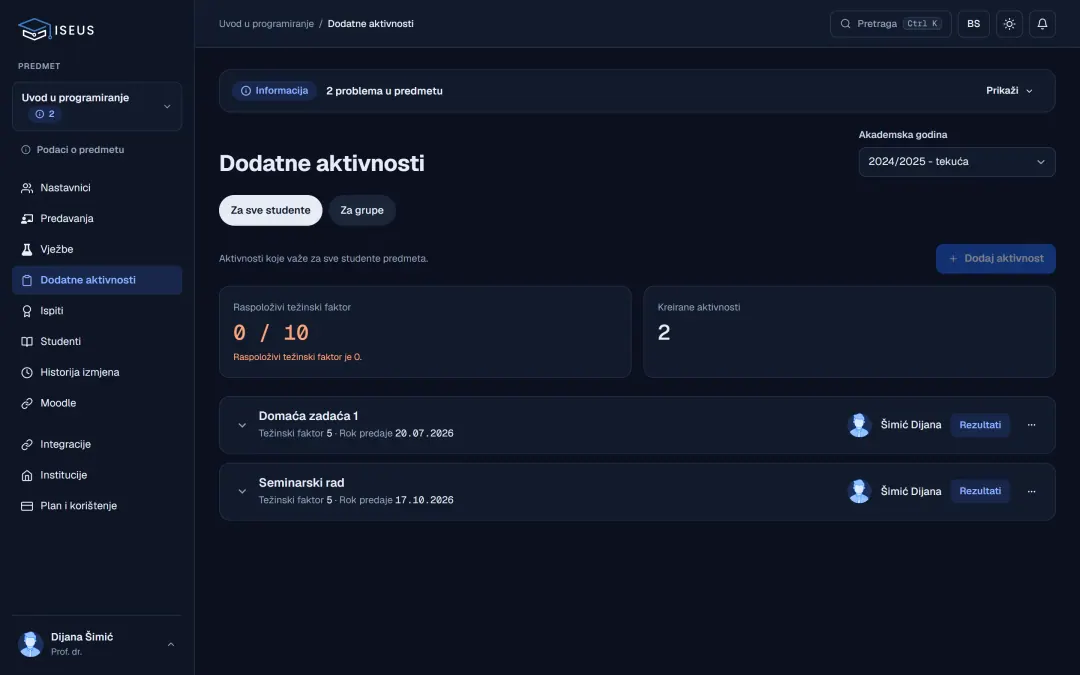Image resolution: width=1080 pixels, height=675 pixels.
Task: Expand the Domaća zadaća 1 row chevron
Action: tap(242, 425)
